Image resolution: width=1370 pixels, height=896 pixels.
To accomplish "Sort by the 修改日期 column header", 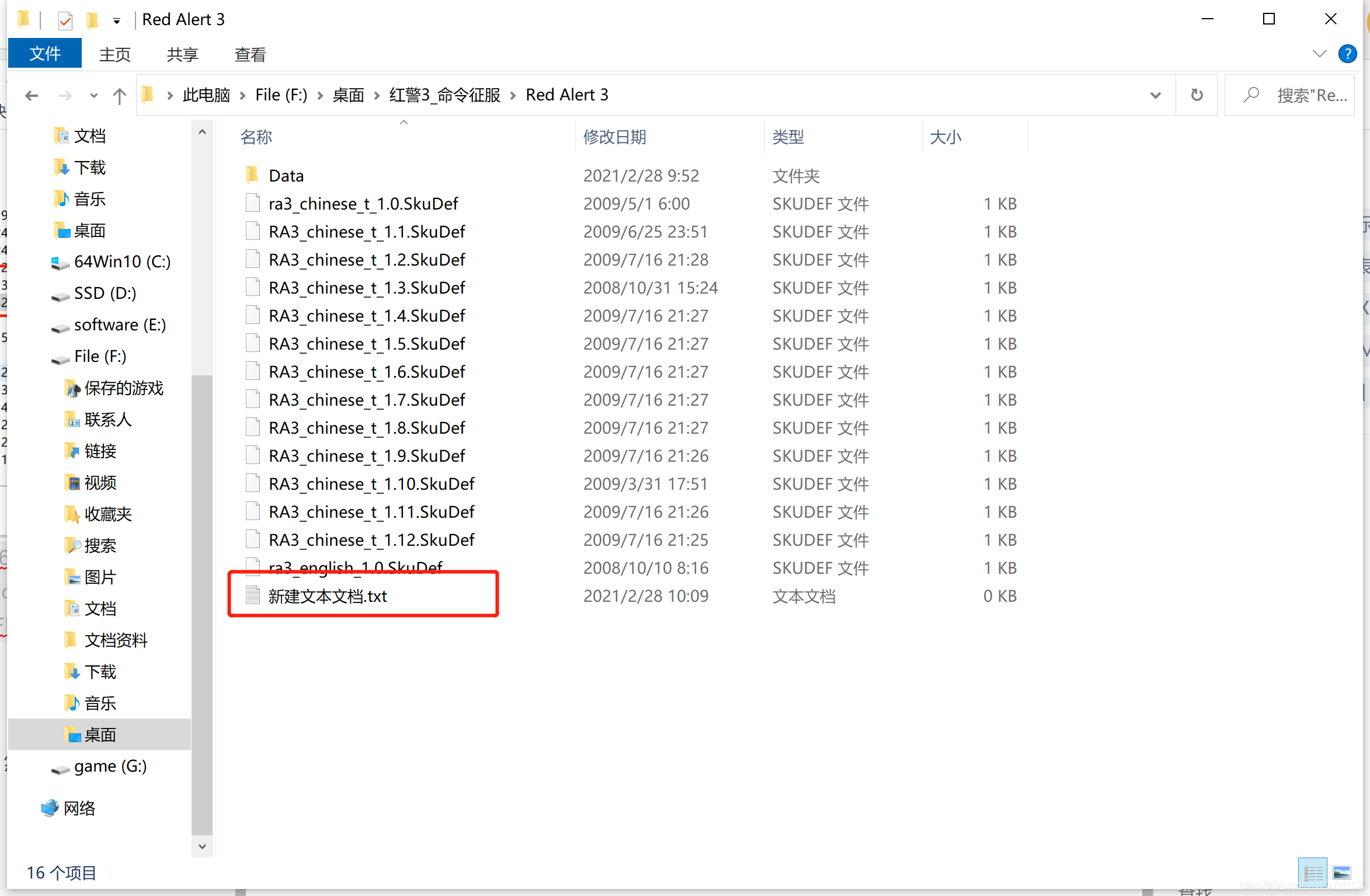I will click(614, 137).
